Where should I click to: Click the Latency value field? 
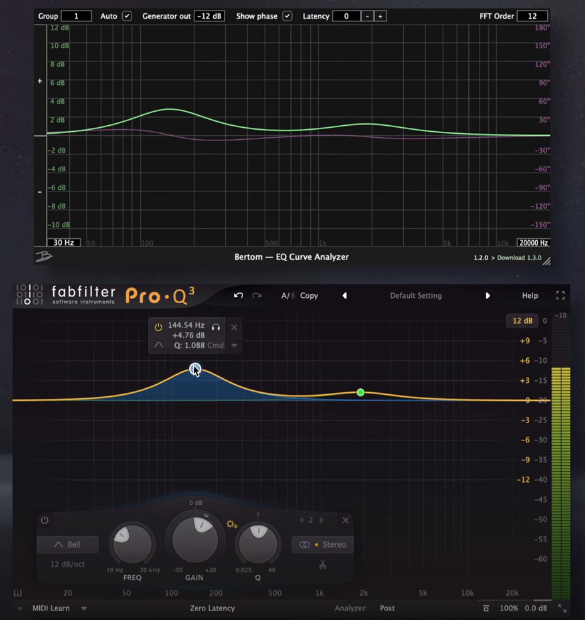pyautogui.click(x=346, y=16)
